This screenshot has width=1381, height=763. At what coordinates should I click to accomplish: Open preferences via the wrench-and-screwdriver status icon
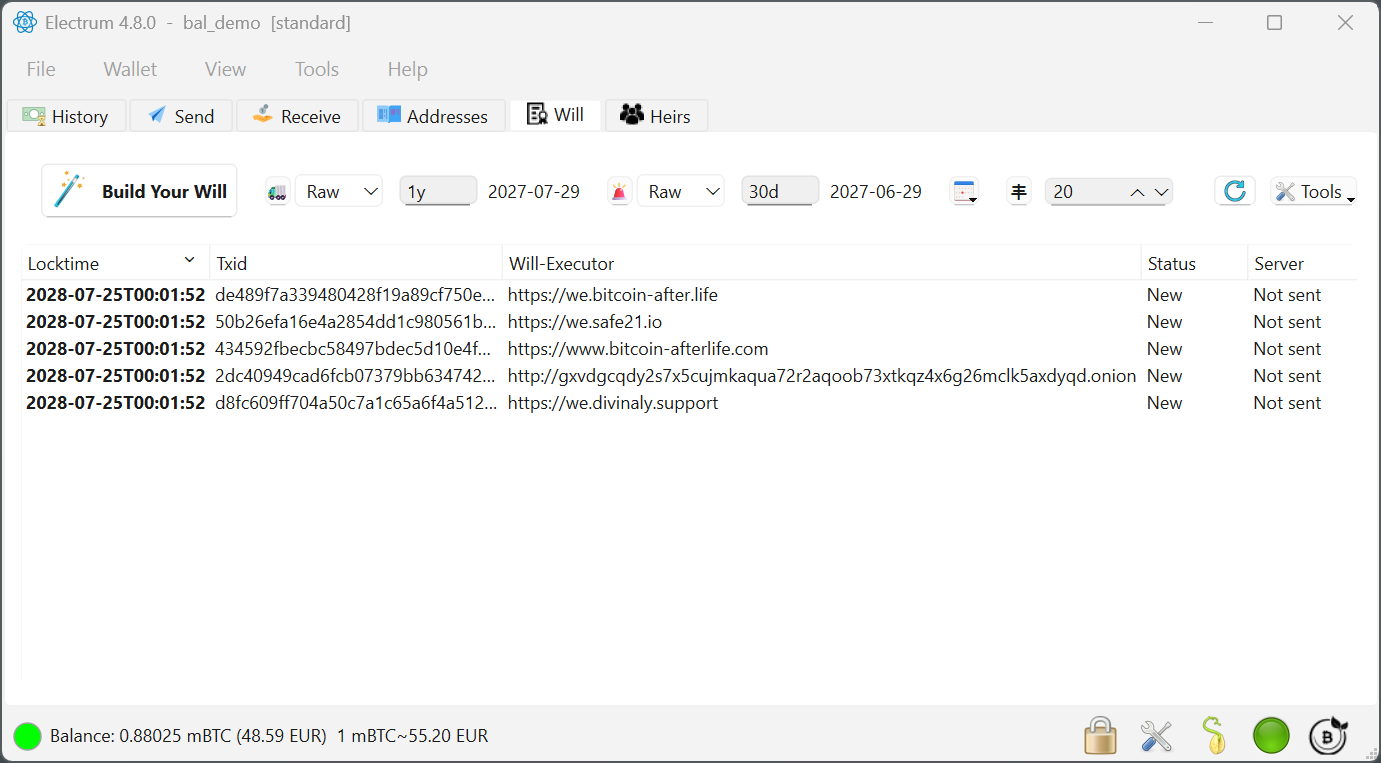pyautogui.click(x=1156, y=736)
